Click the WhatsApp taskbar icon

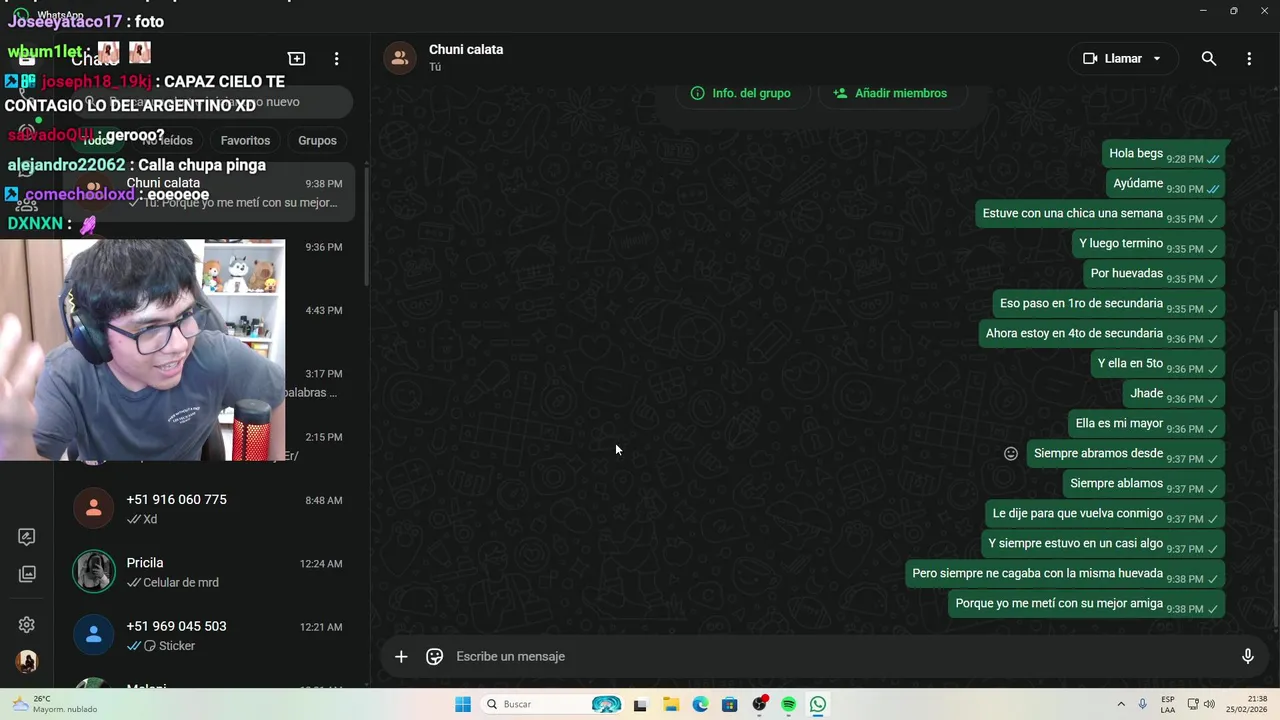(x=818, y=704)
